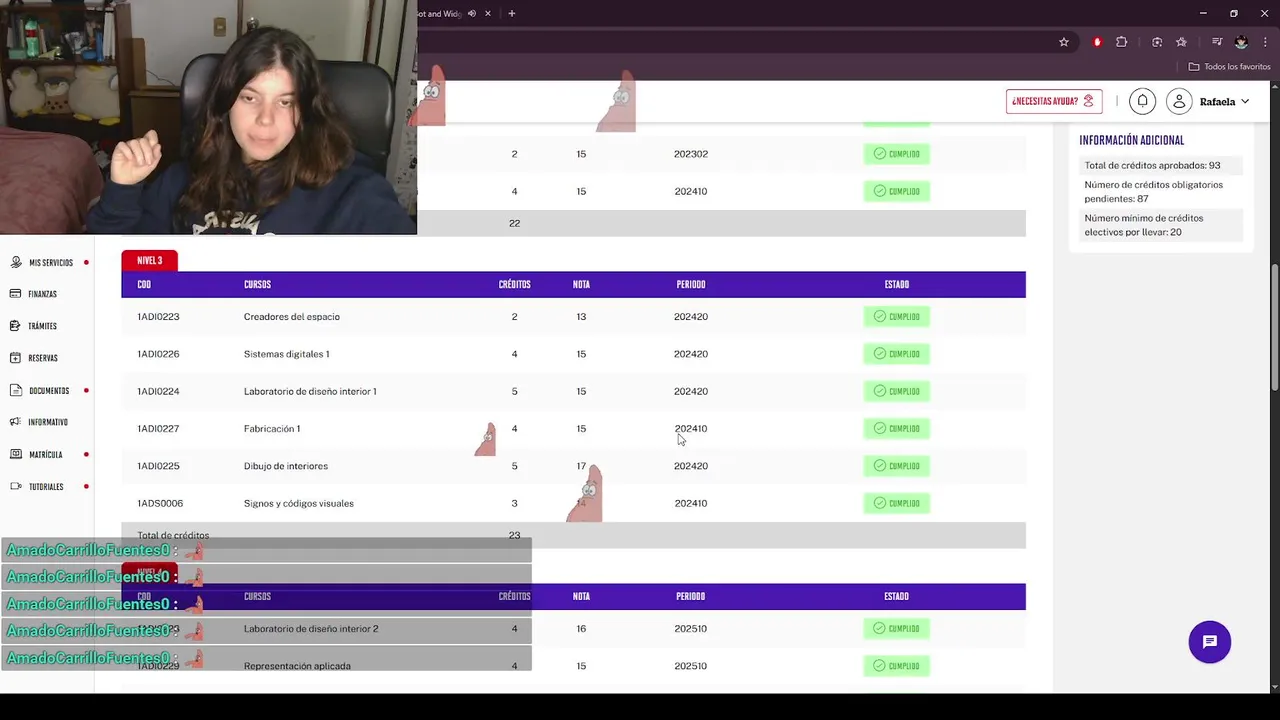Click Cumplido status for Fabricación 1
Viewport: 1280px width, 720px height.
pyautogui.click(x=897, y=429)
